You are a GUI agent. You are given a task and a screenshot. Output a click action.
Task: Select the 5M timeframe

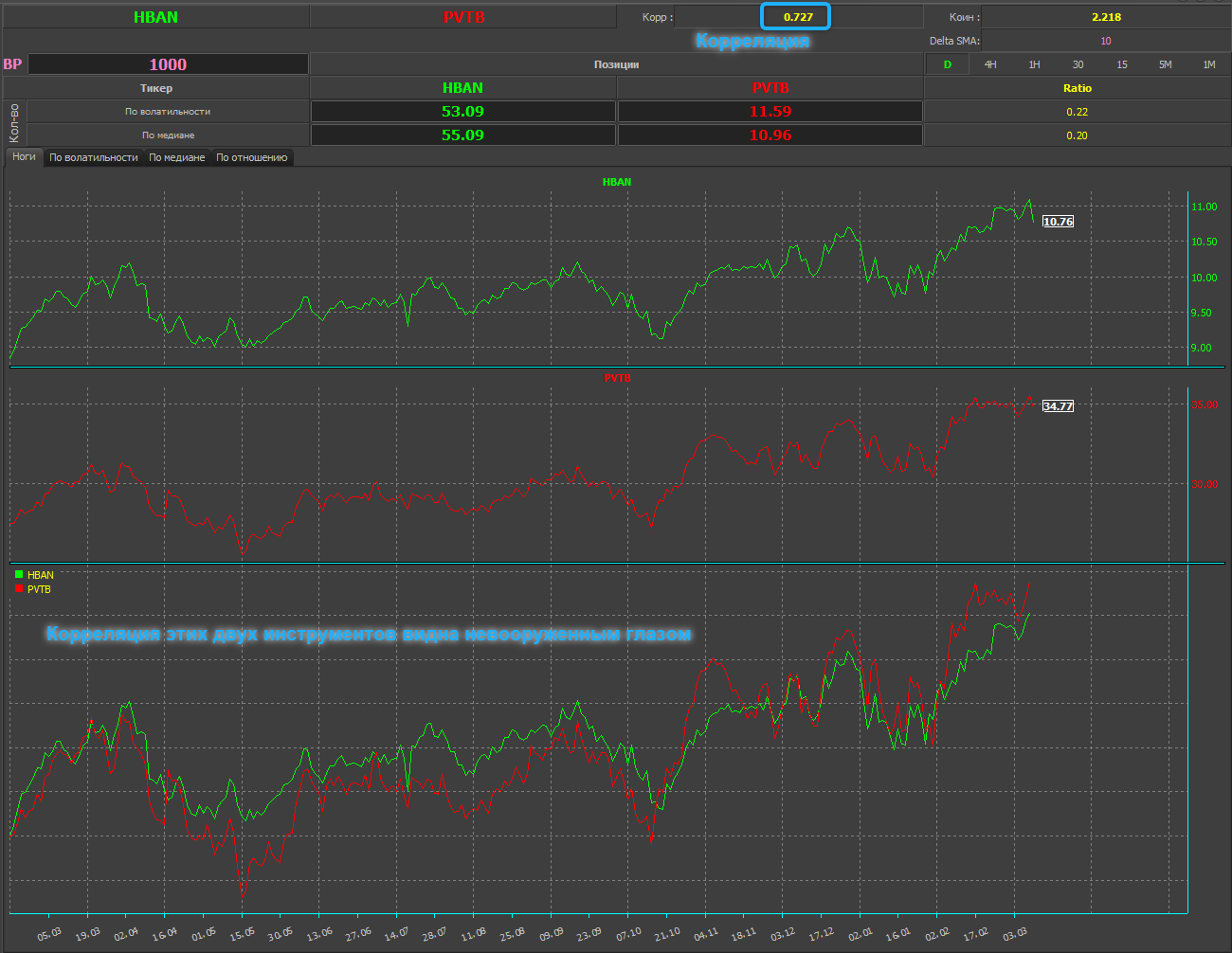pos(1166,64)
